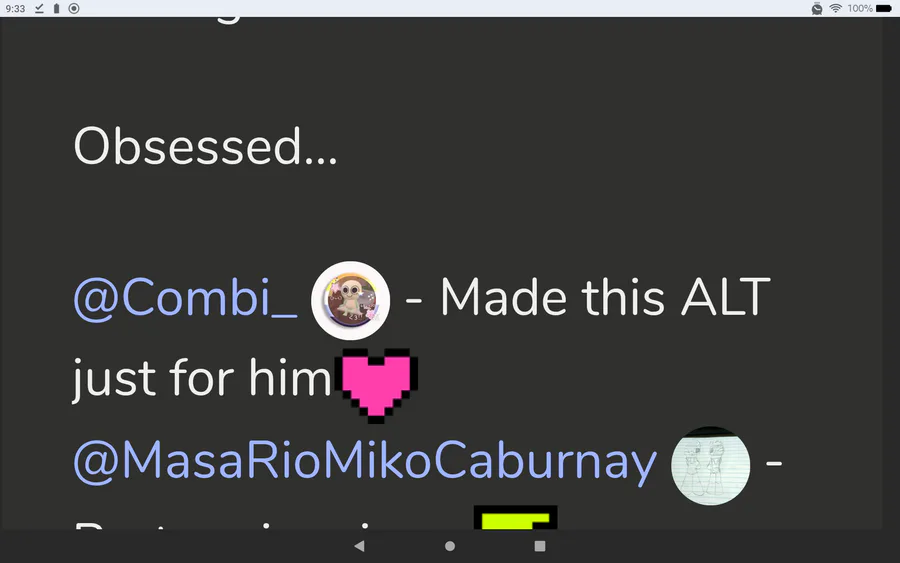The width and height of the screenshot is (900, 563).
Task: Open the @MasaRioMikoCaburnay profile mention
Action: click(x=366, y=461)
